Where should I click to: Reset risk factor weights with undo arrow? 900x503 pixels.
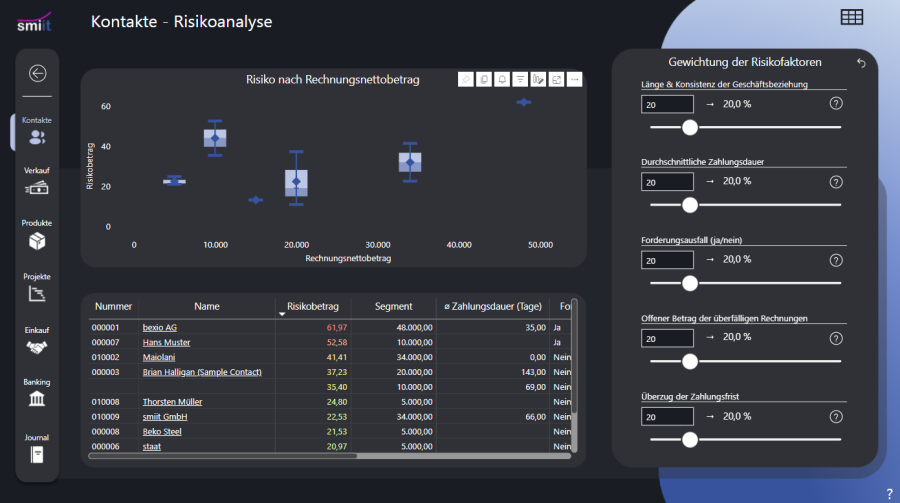pyautogui.click(x=862, y=63)
